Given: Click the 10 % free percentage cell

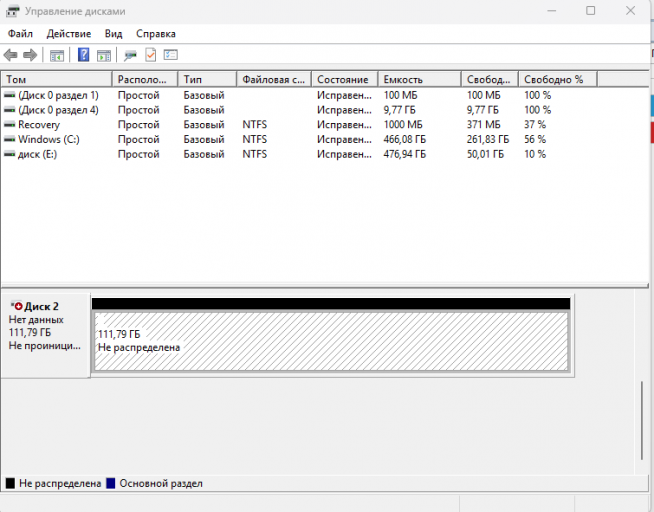Looking at the screenshot, I should (535, 154).
